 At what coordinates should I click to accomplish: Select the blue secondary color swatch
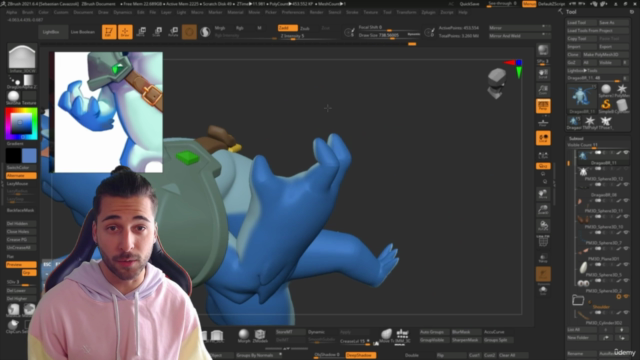click(x=29, y=155)
